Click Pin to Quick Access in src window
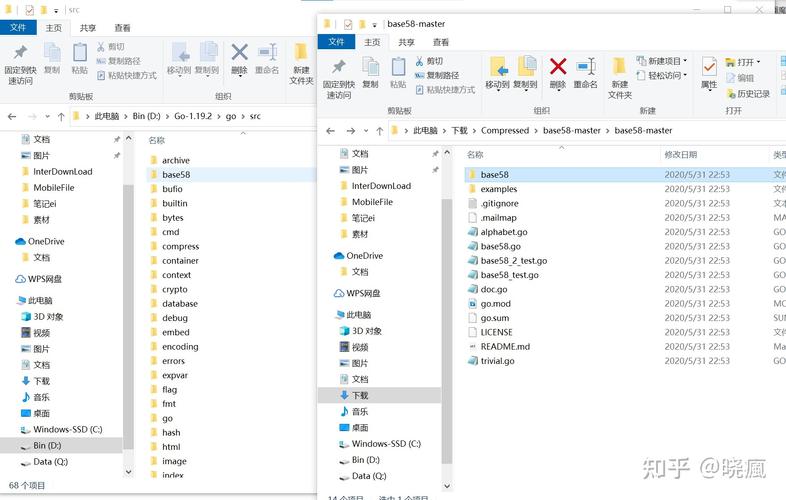Image resolution: width=786 pixels, height=500 pixels. pyautogui.click(x=20, y=64)
